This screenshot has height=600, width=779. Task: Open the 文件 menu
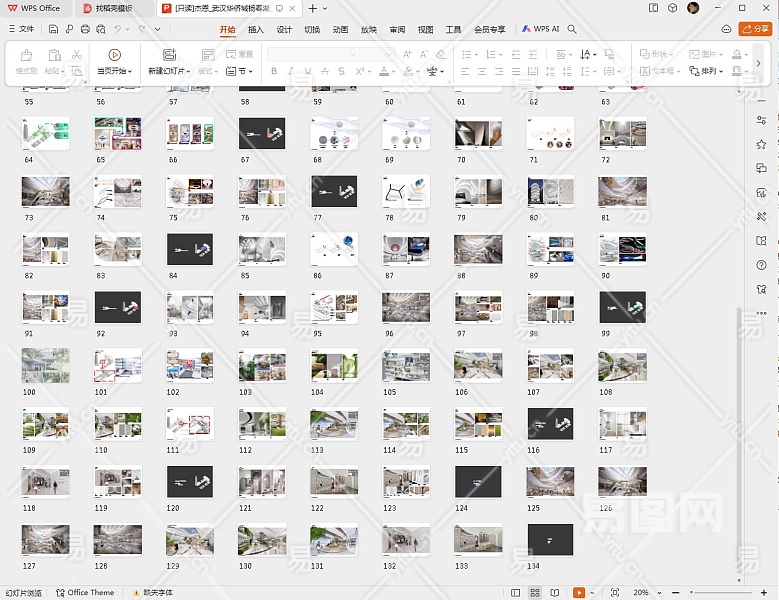(x=21, y=29)
